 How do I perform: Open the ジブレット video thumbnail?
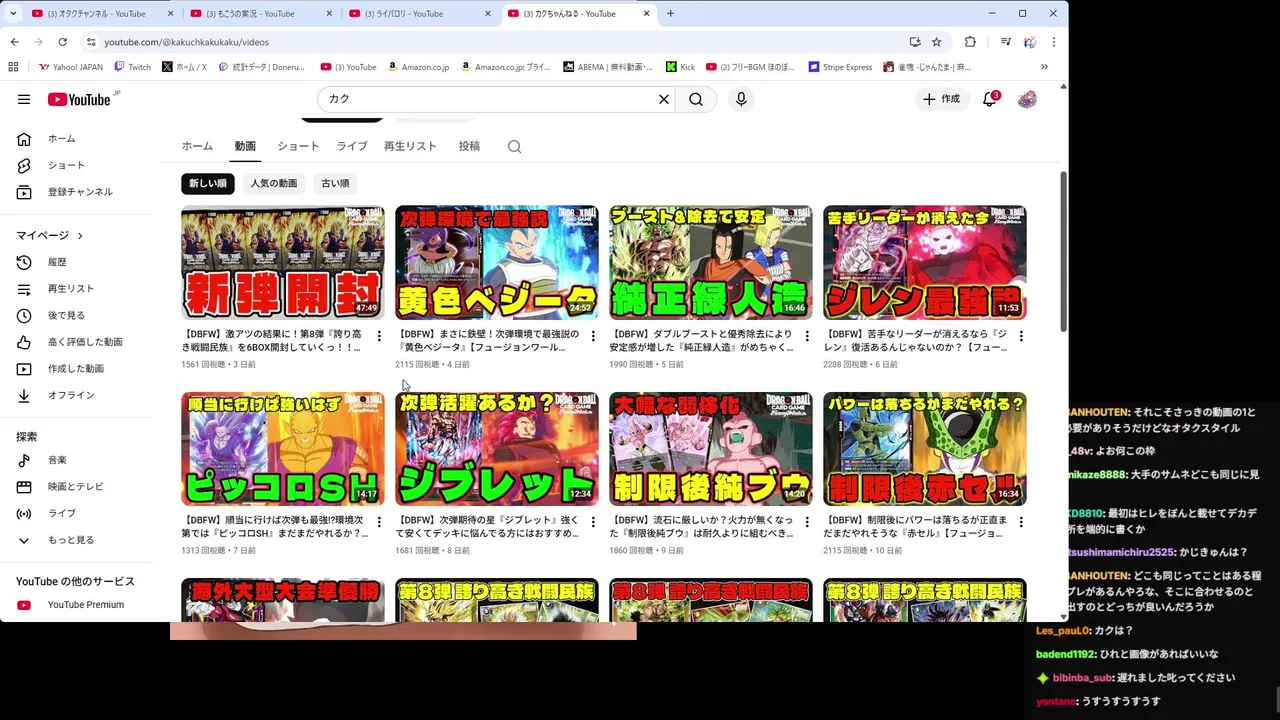click(497, 449)
